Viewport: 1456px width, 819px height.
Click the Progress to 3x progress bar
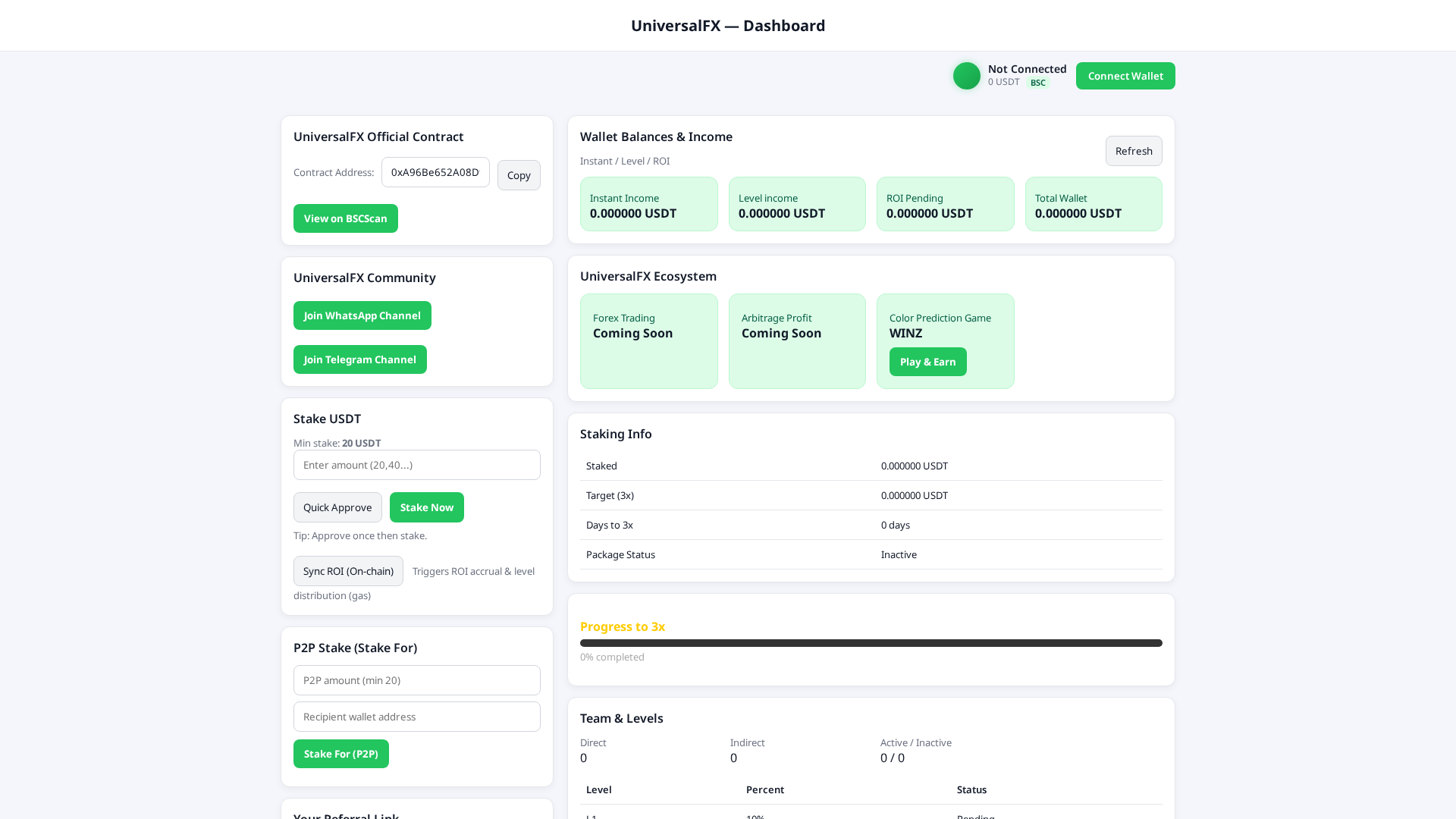click(871, 642)
